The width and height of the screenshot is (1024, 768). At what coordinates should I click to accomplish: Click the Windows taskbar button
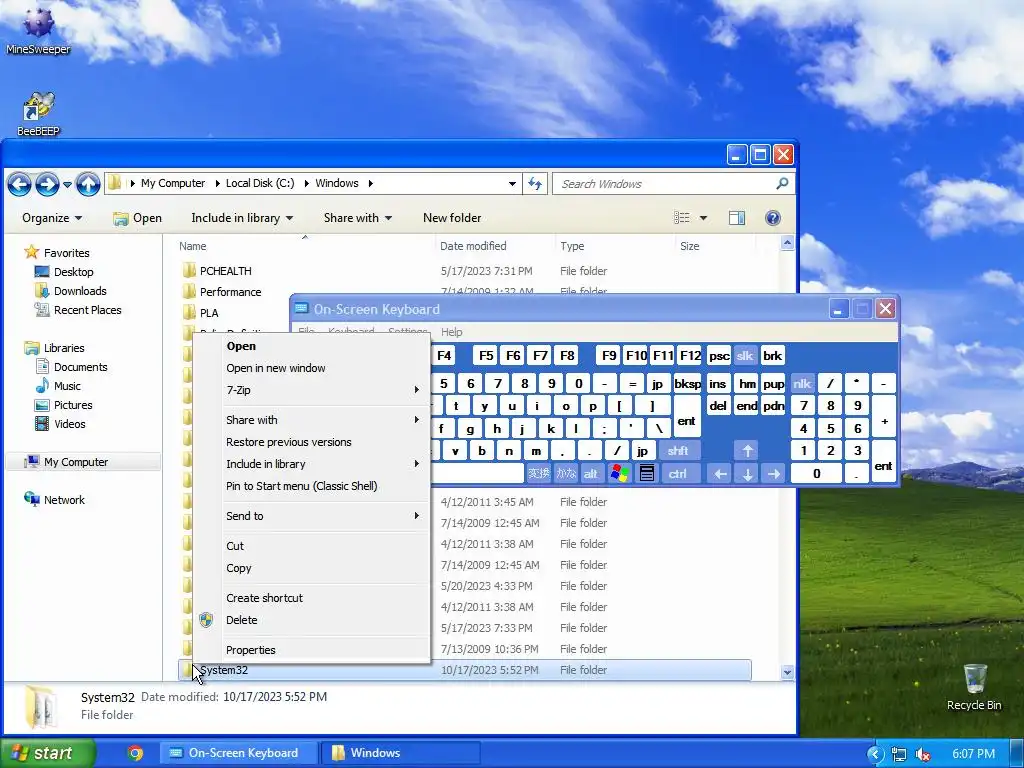[x=400, y=753]
